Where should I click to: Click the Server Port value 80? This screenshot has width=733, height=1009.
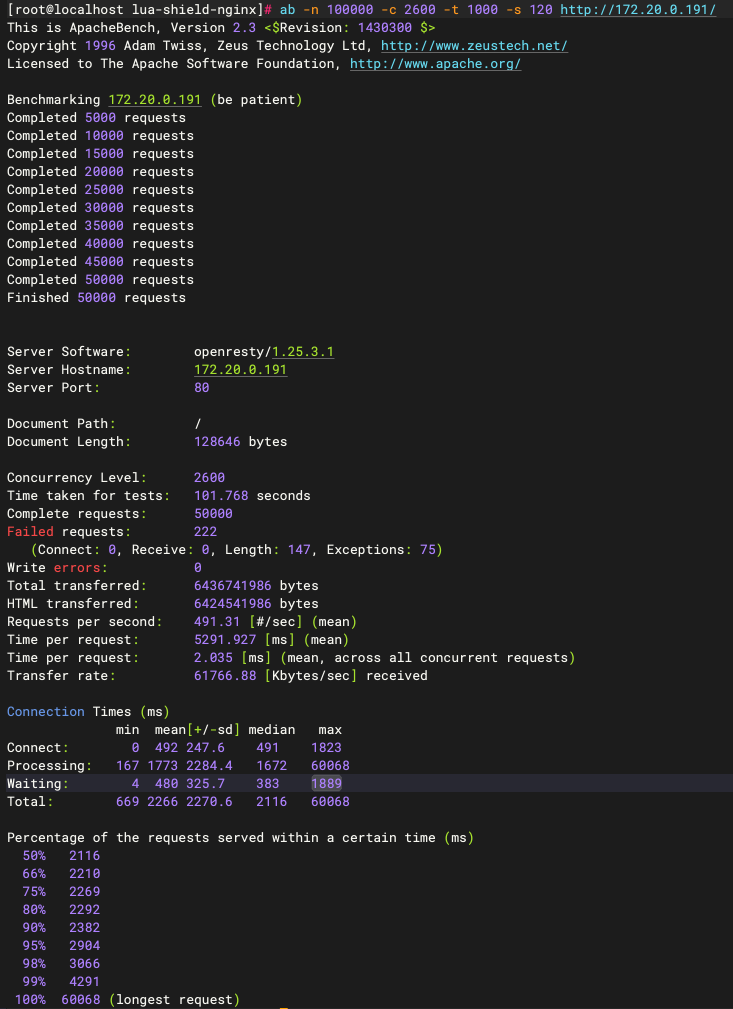[x=202, y=388]
